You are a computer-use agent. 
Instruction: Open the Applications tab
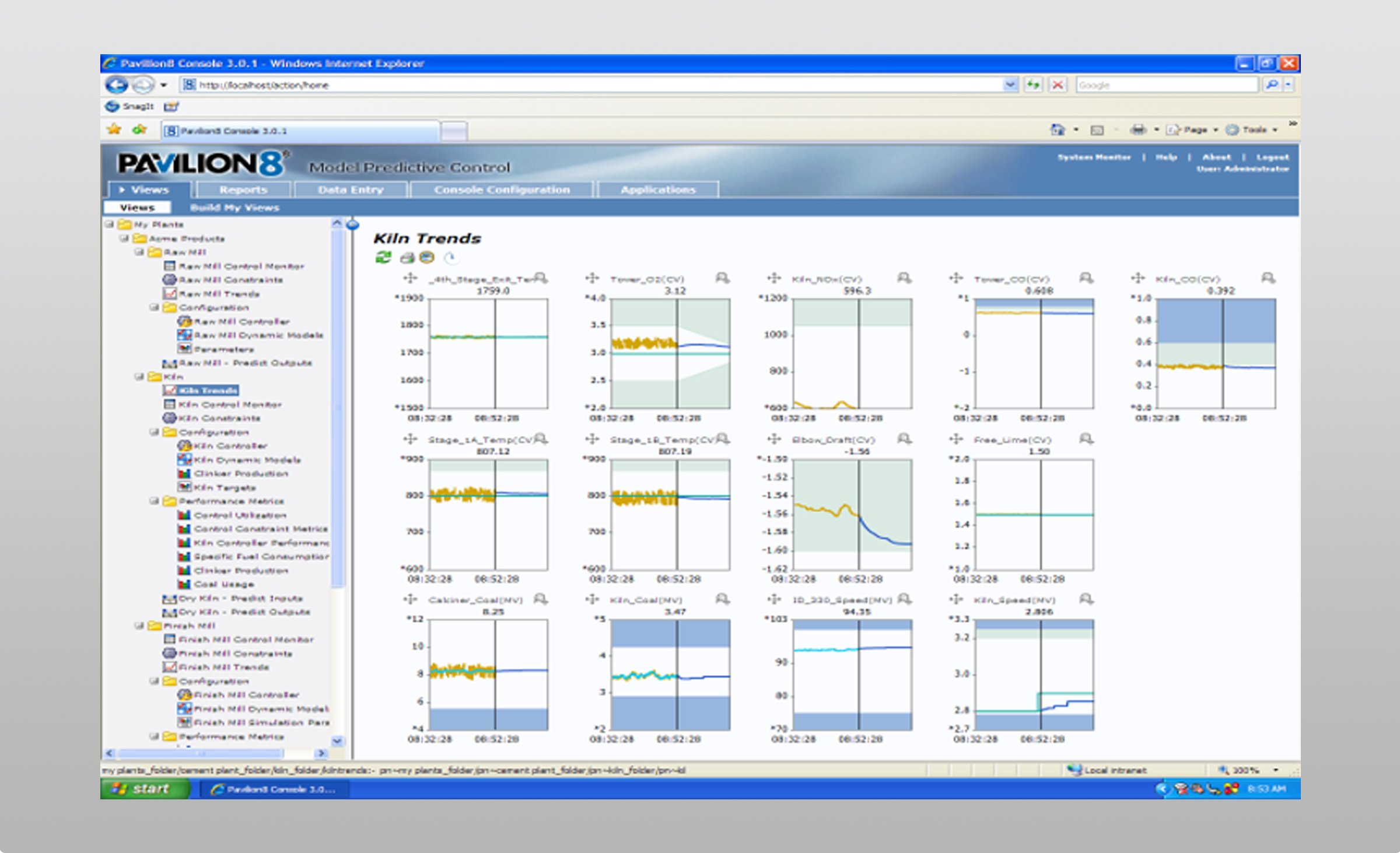(658, 189)
